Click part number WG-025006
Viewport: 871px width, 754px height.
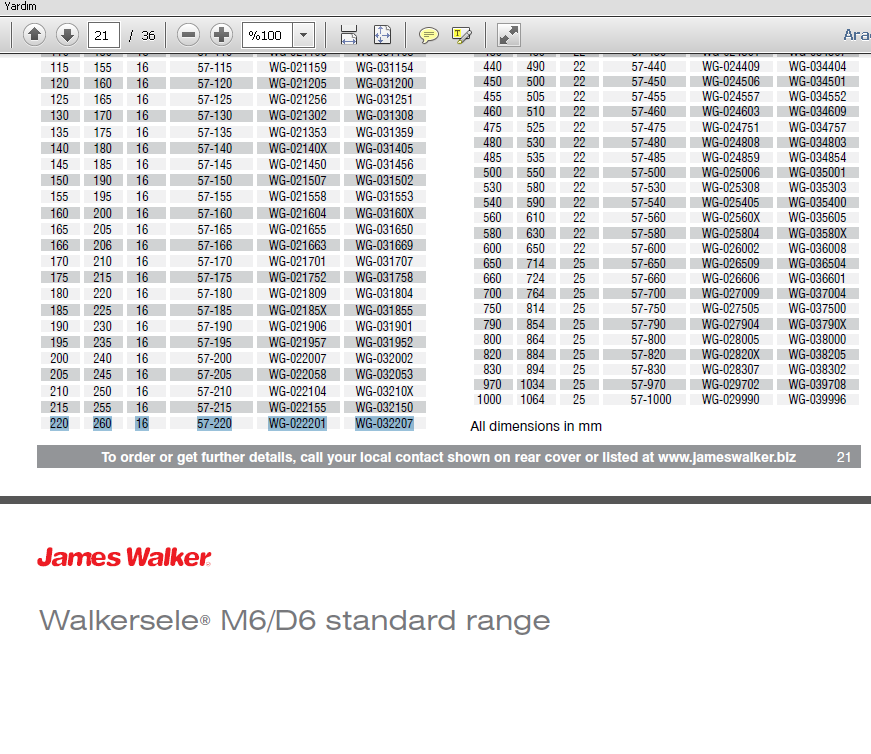click(730, 172)
